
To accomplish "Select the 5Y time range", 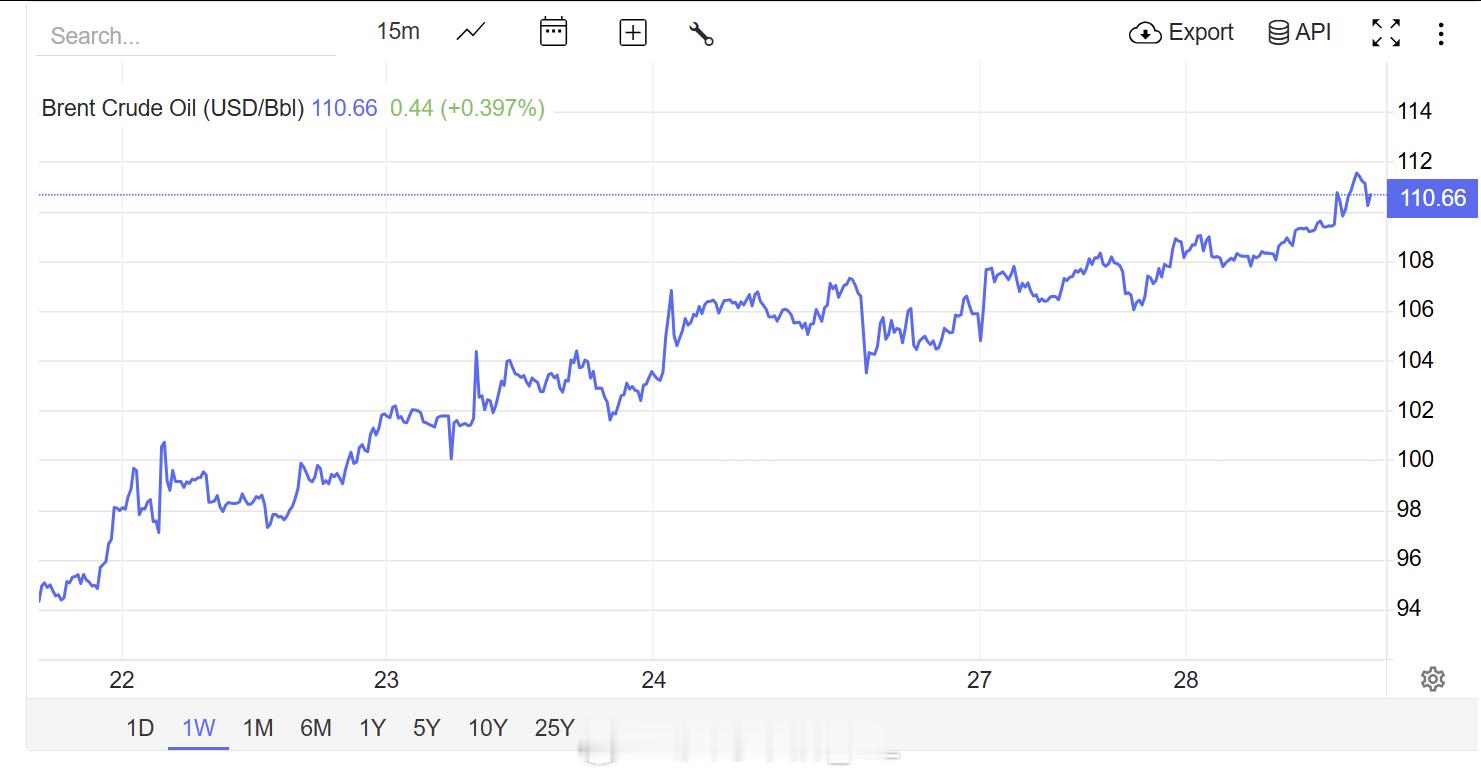I will coord(427,728).
